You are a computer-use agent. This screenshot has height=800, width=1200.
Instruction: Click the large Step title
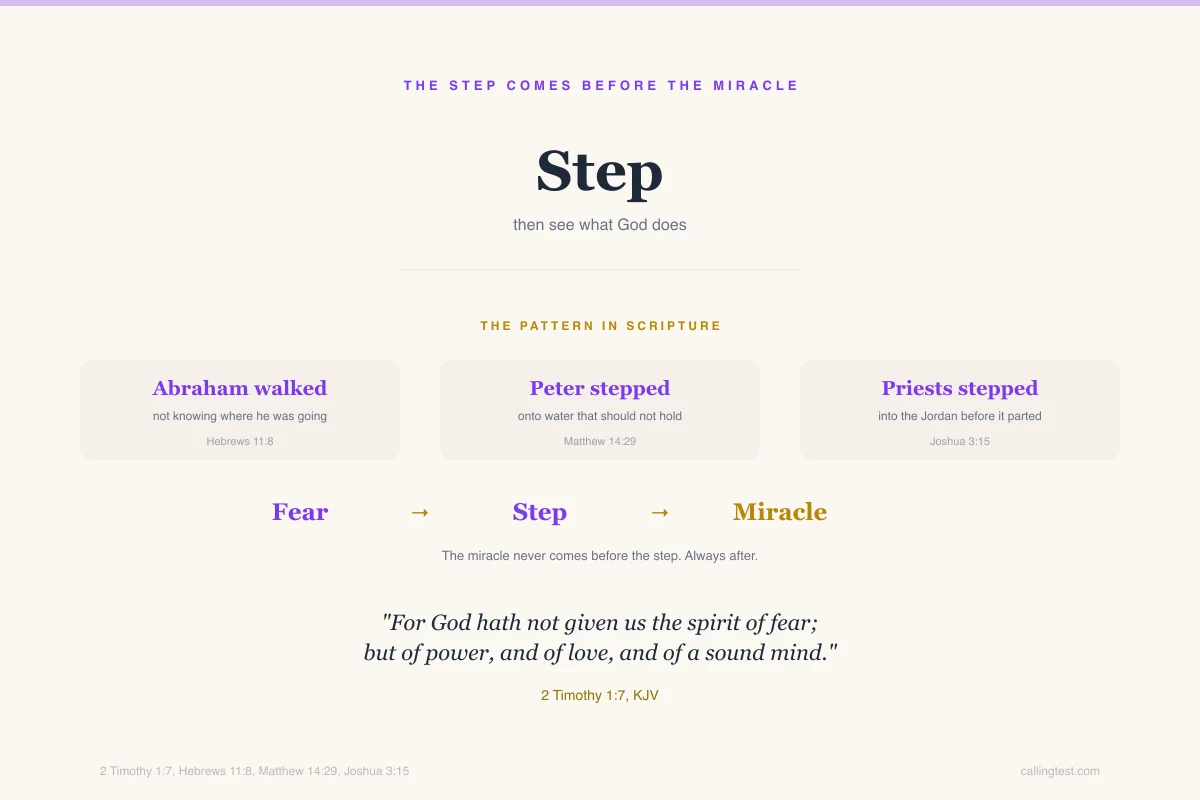(600, 172)
